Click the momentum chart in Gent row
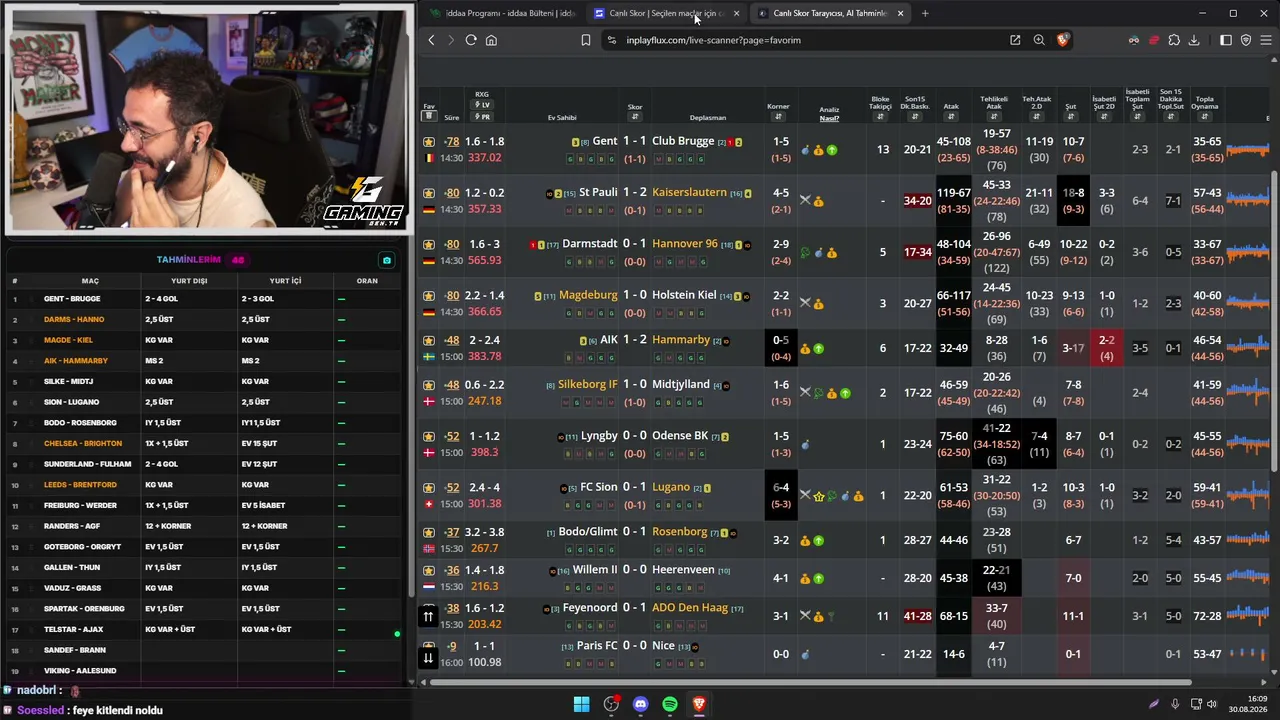The image size is (1280, 720). (1247, 150)
